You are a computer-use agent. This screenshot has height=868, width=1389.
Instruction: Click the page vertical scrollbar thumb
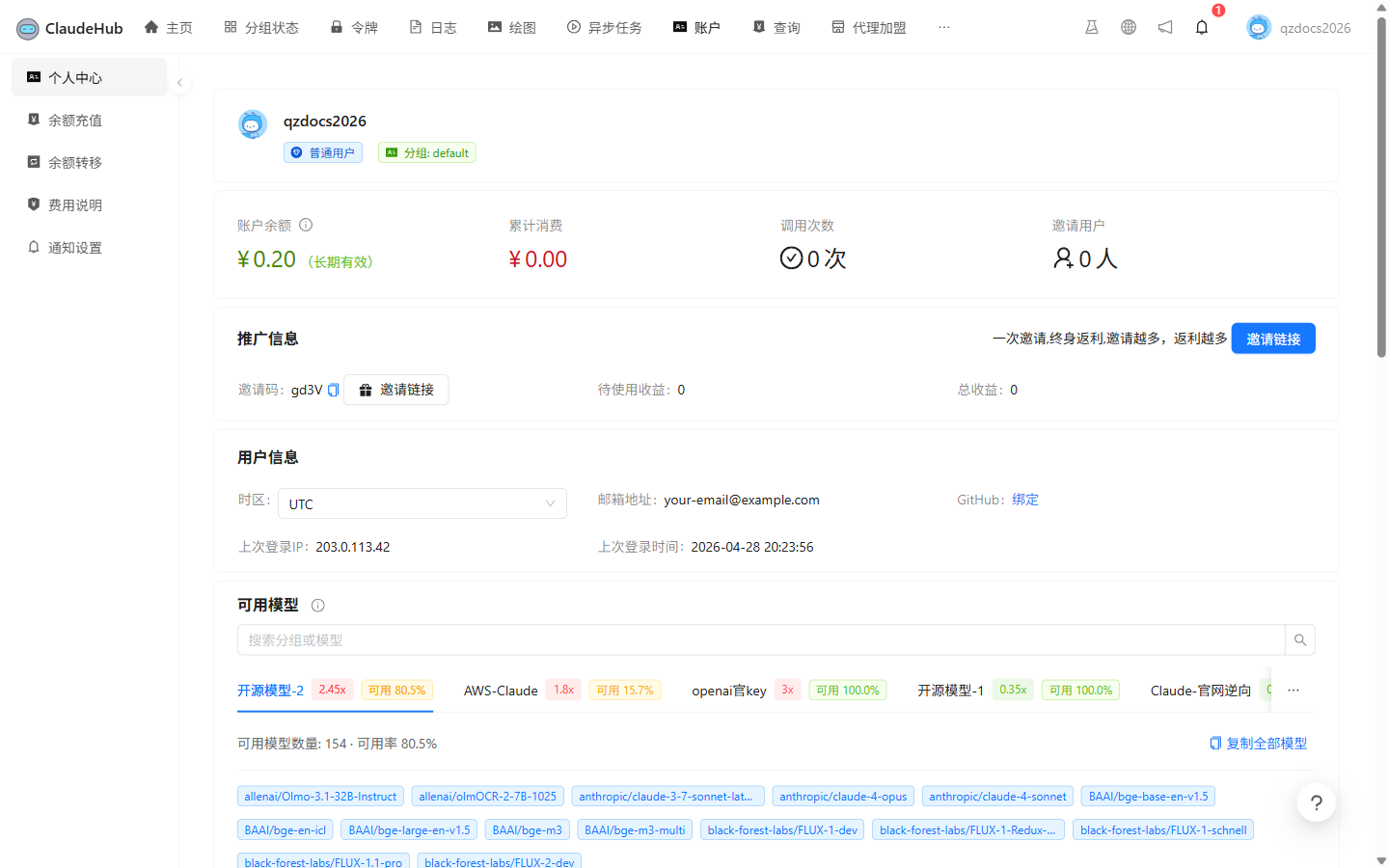pos(1381,188)
